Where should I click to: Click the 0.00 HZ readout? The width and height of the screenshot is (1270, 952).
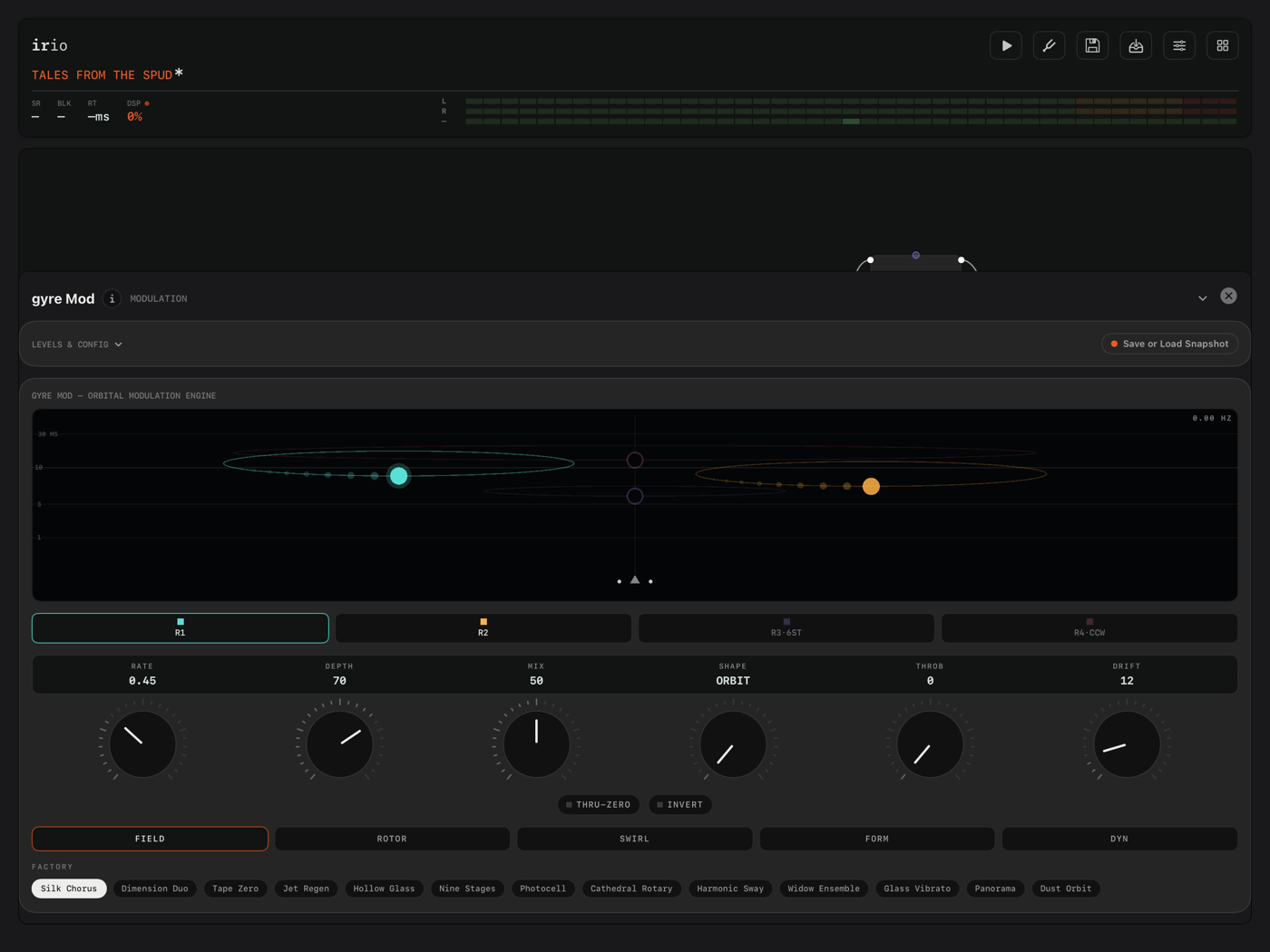1212,418
